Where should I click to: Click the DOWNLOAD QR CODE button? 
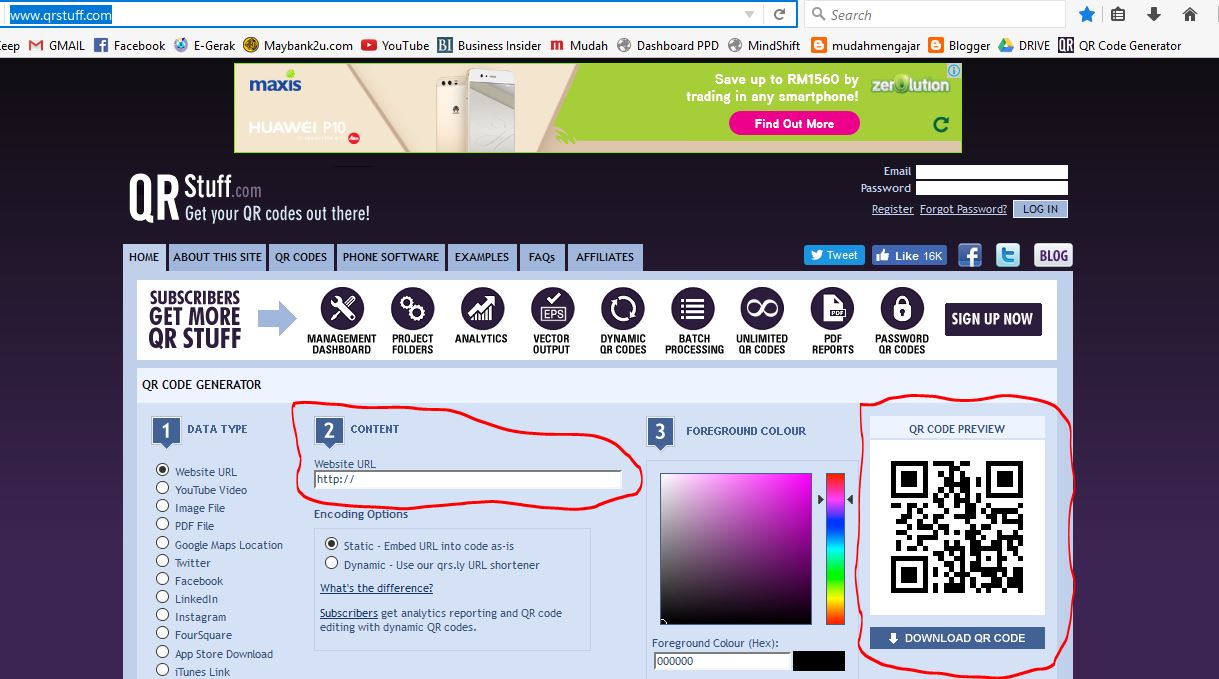956,637
